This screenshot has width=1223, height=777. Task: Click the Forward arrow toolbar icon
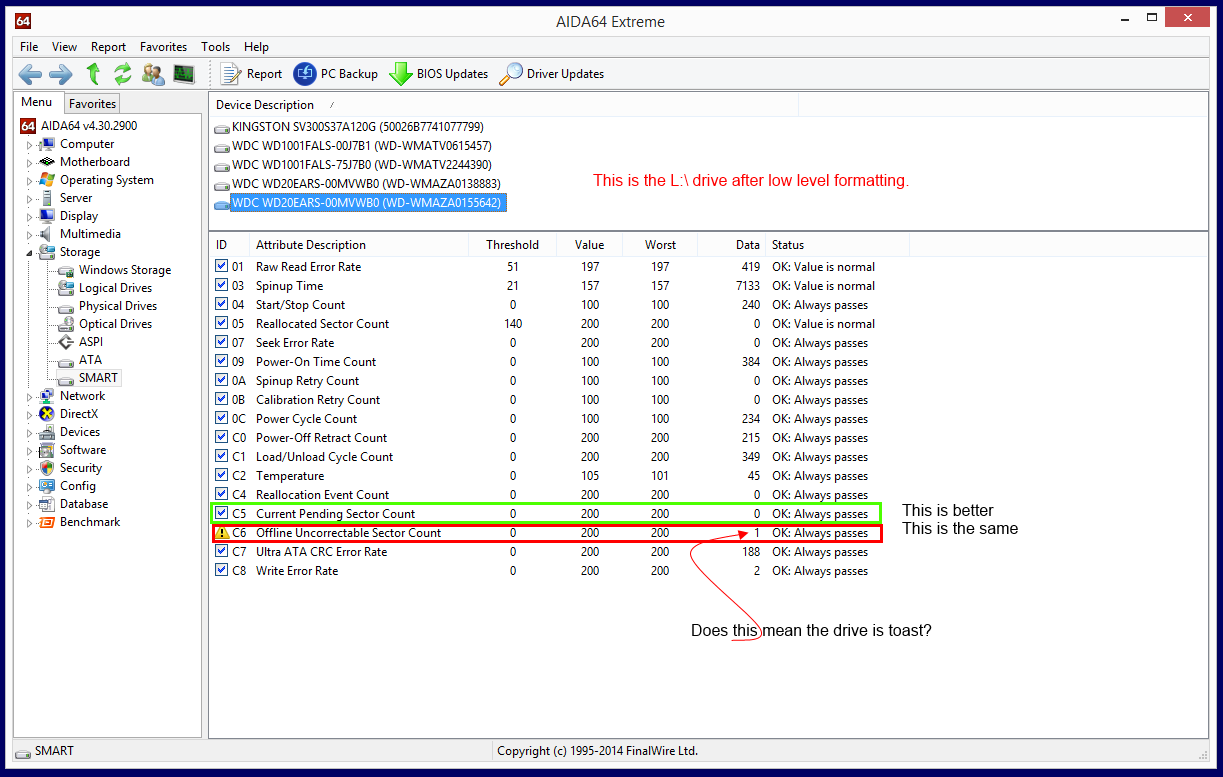[61, 73]
